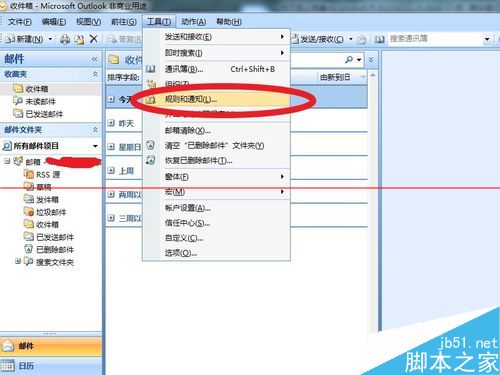500x375 pixels.
Task: Click the Reply toolbar button
Action: point(124,39)
